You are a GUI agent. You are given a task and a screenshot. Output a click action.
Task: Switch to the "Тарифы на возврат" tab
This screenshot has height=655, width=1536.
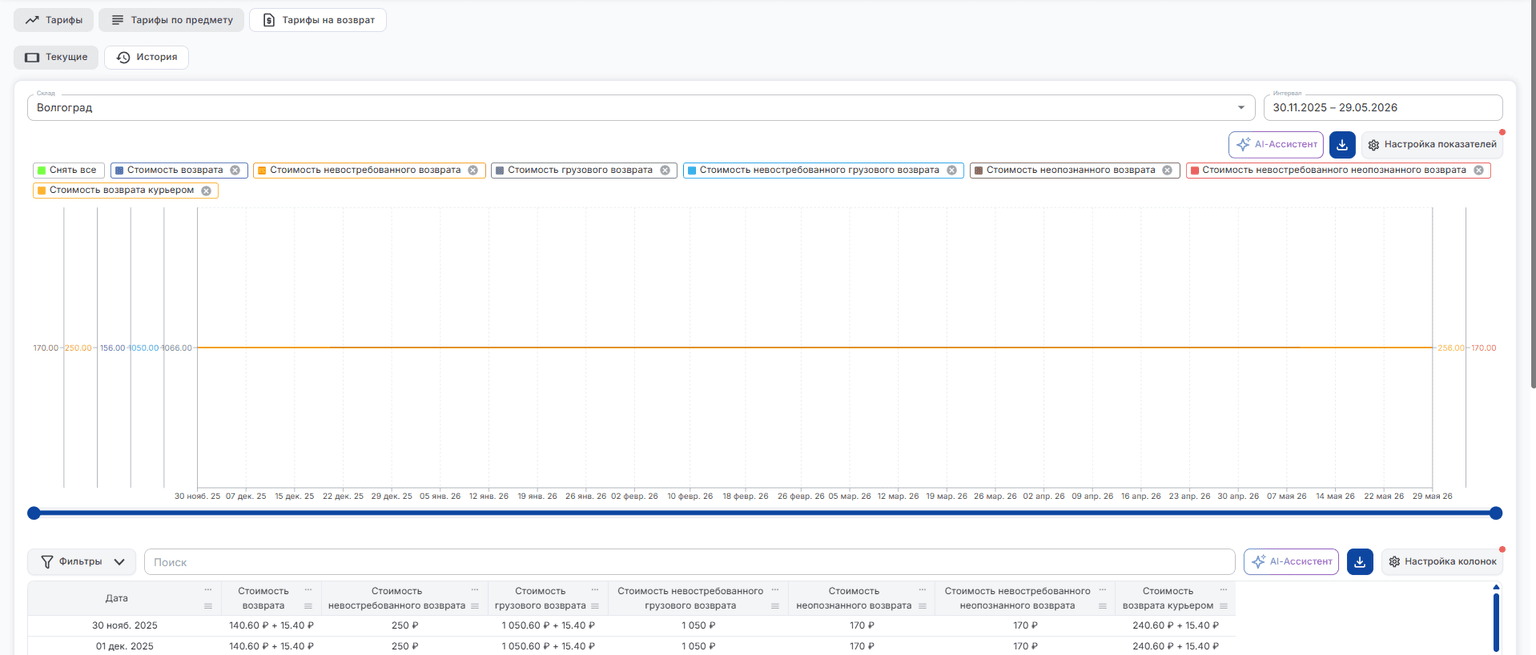pos(318,20)
